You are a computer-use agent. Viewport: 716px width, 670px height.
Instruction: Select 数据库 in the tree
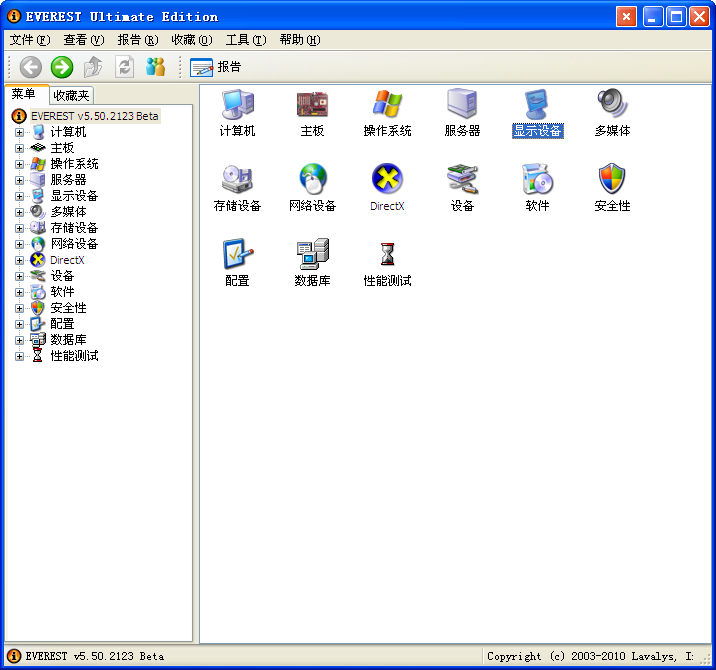click(68, 340)
